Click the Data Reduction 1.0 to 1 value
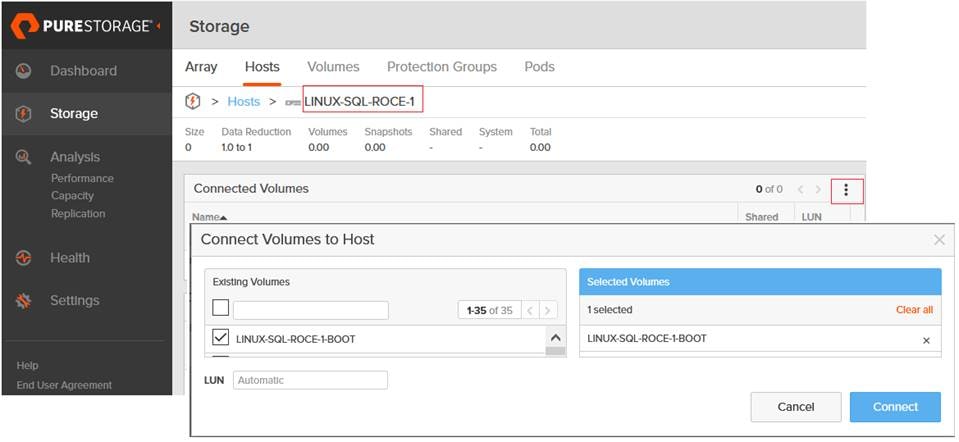This screenshot has width=959, height=442. point(236,147)
